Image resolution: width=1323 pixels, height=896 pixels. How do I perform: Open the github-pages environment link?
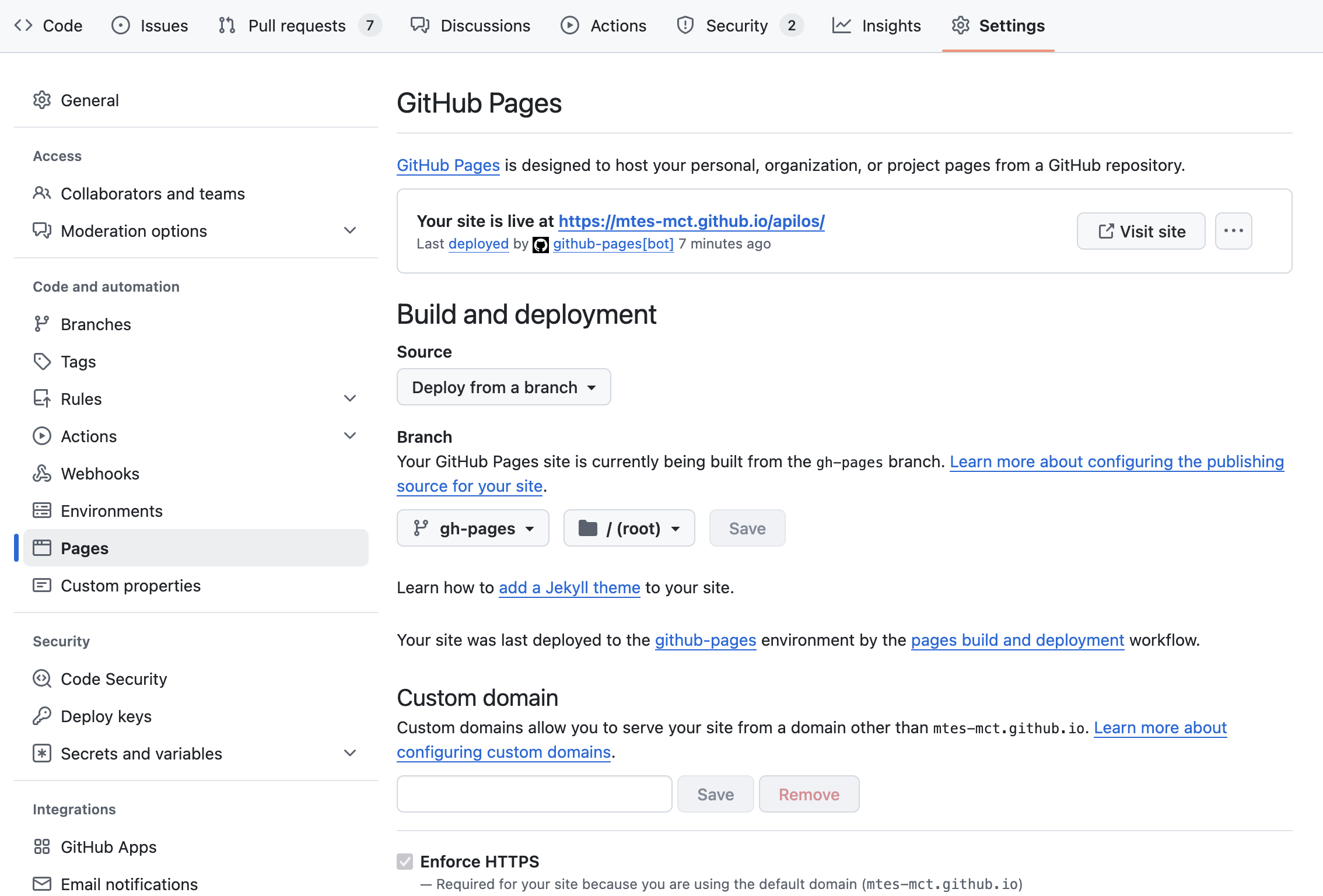coord(705,640)
